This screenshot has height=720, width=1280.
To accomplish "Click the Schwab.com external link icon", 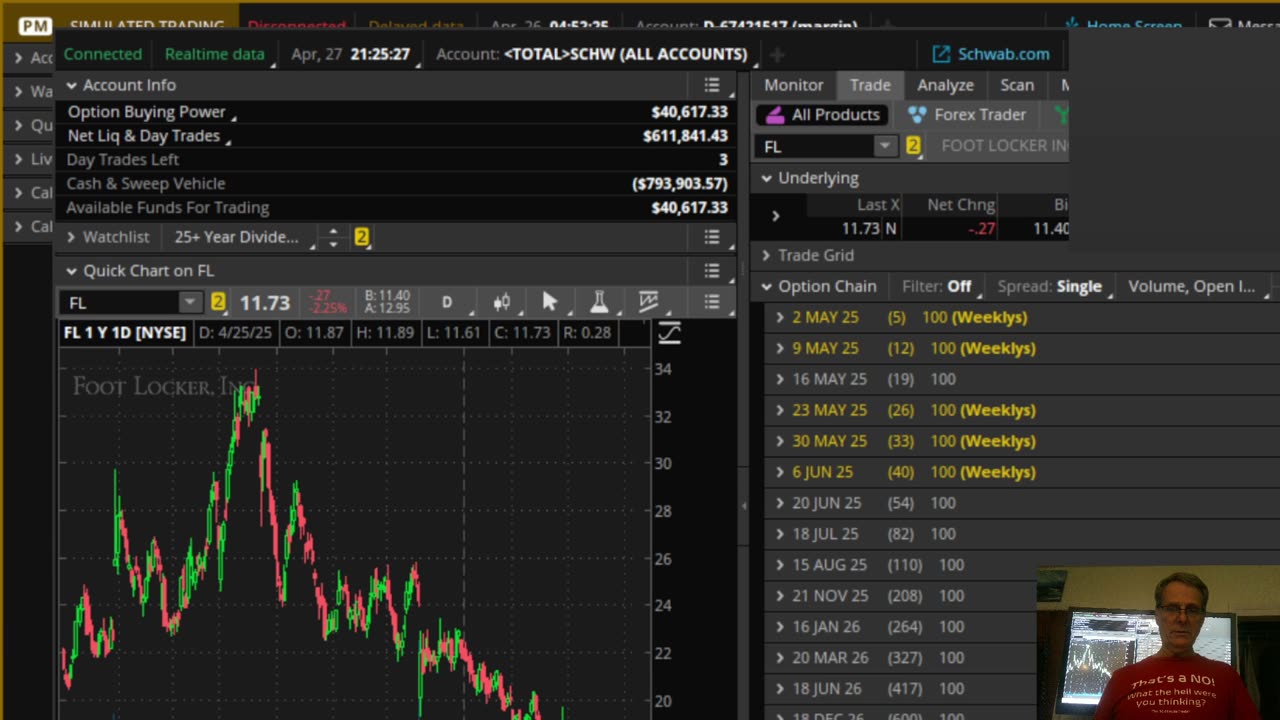I will [x=941, y=54].
